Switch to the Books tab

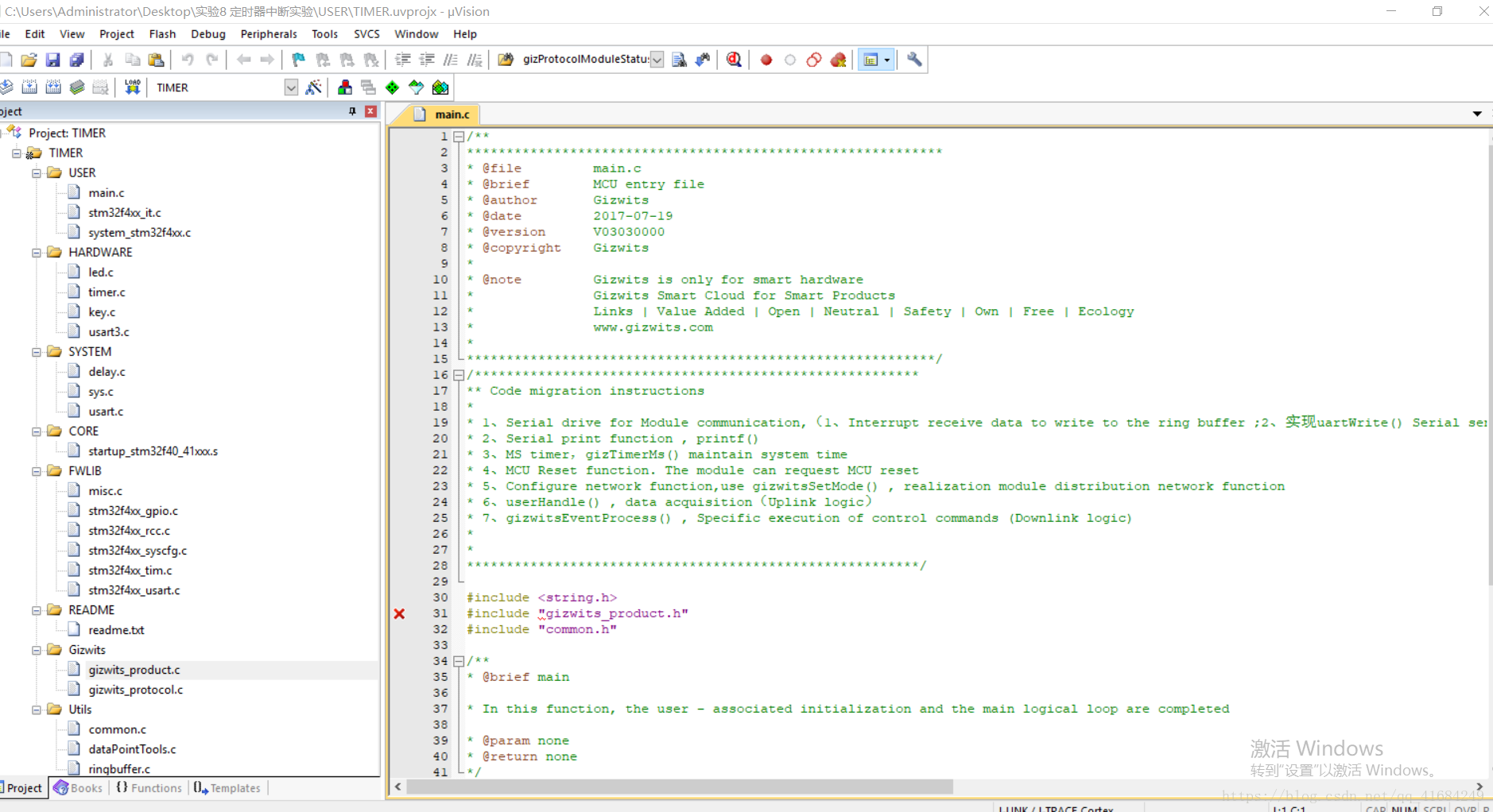[x=78, y=788]
